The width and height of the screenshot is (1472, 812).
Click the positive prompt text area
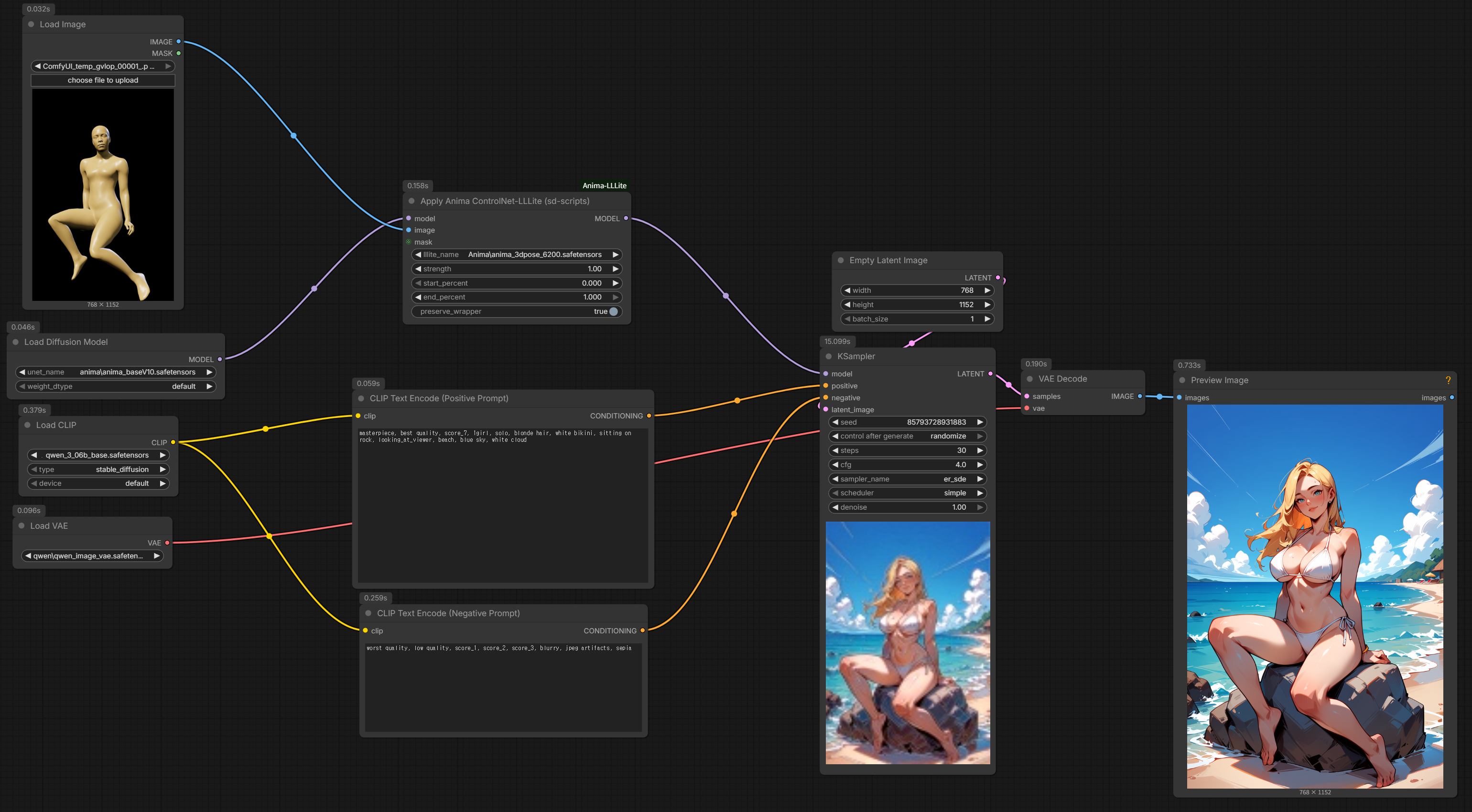503,505
